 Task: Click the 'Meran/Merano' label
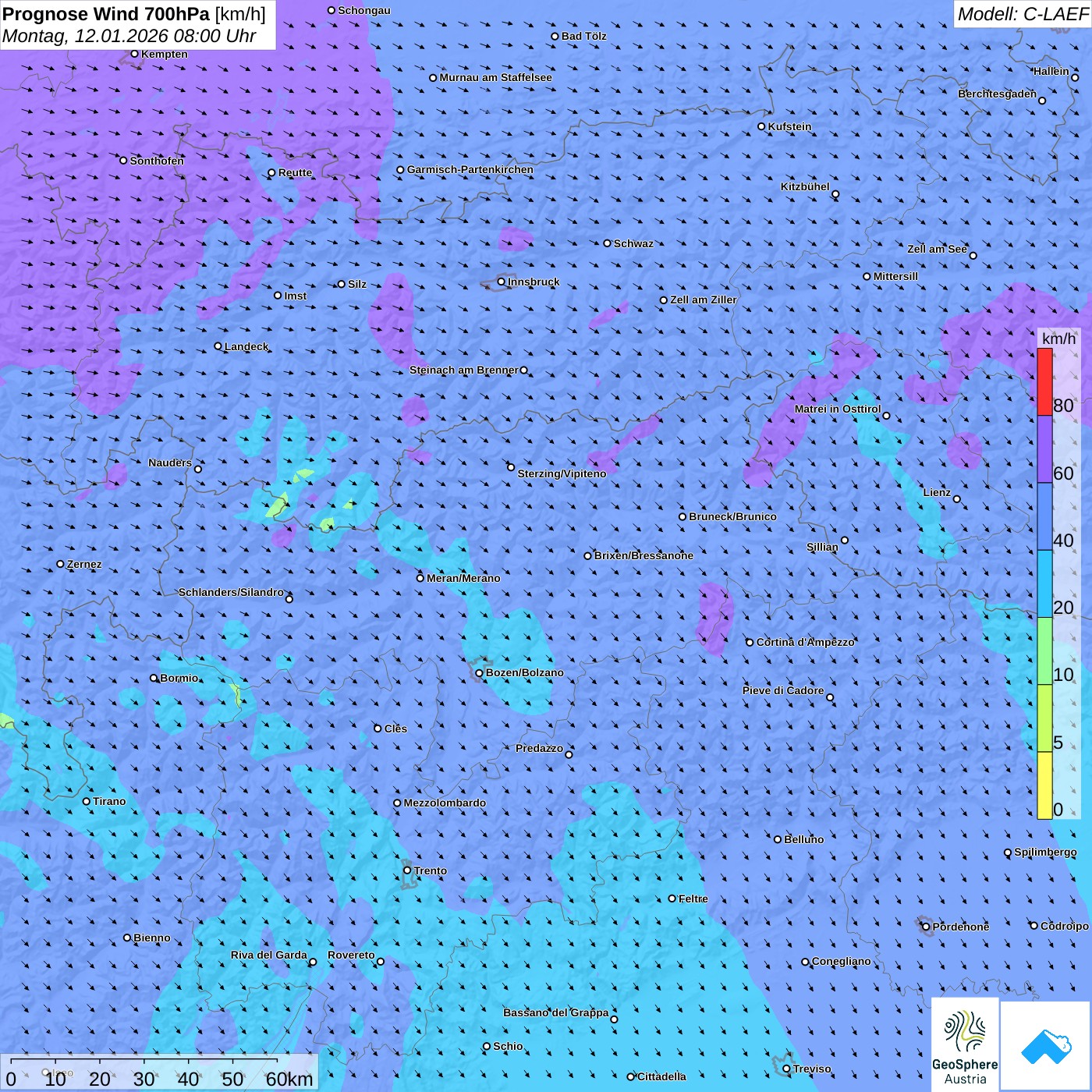[463, 578]
